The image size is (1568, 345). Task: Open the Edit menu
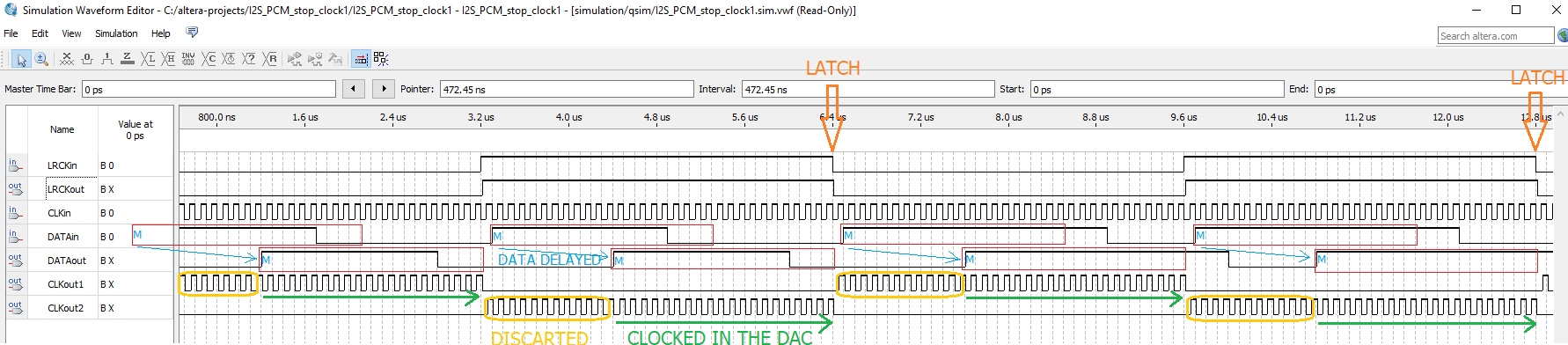(x=40, y=33)
